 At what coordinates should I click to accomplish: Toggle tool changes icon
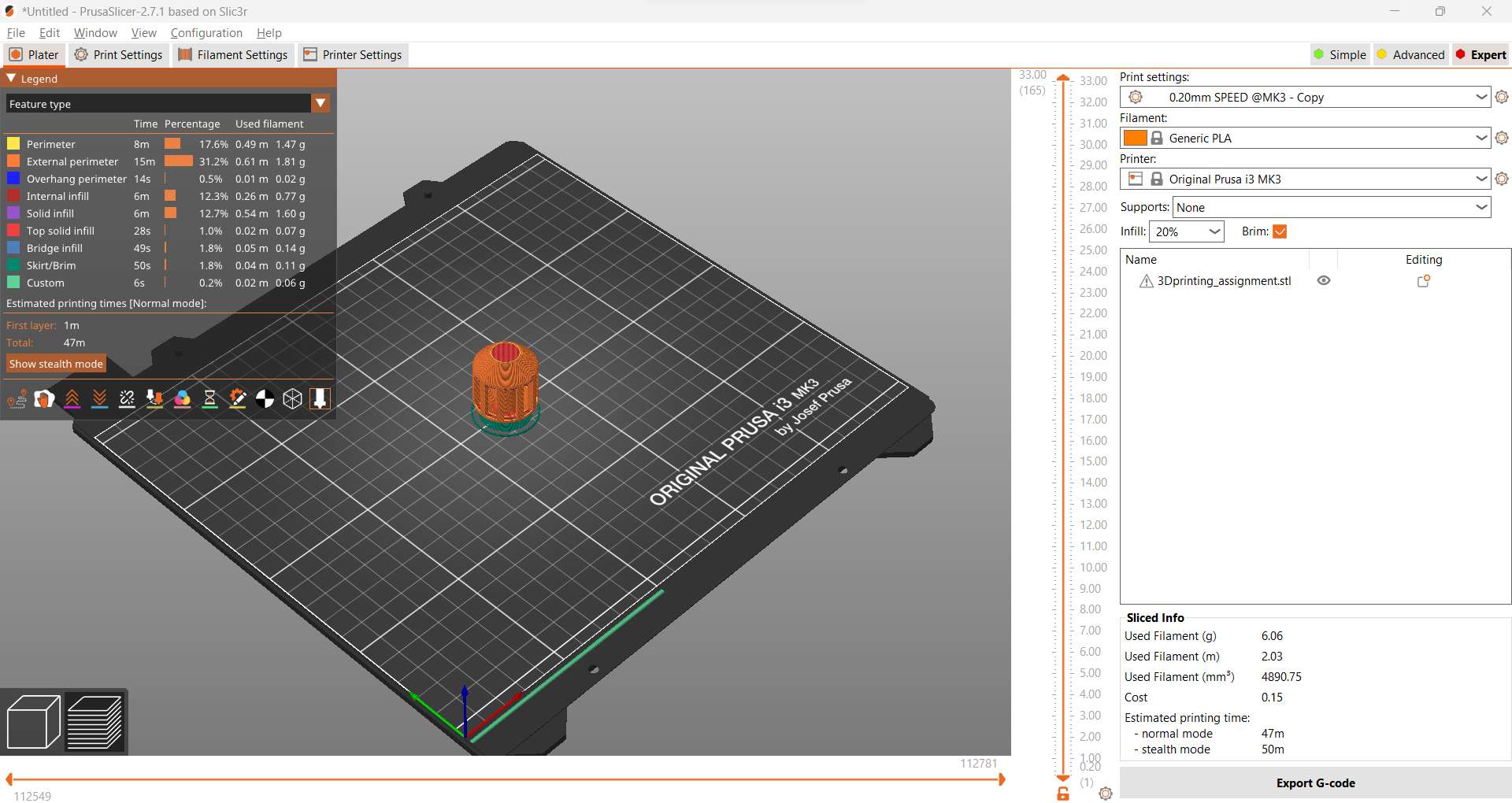(x=154, y=399)
